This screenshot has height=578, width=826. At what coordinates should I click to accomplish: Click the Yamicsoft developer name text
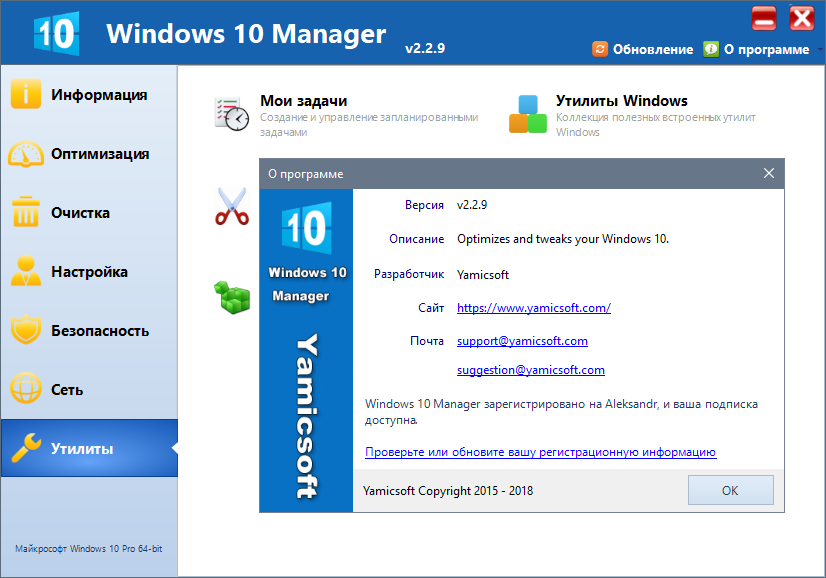(483, 275)
